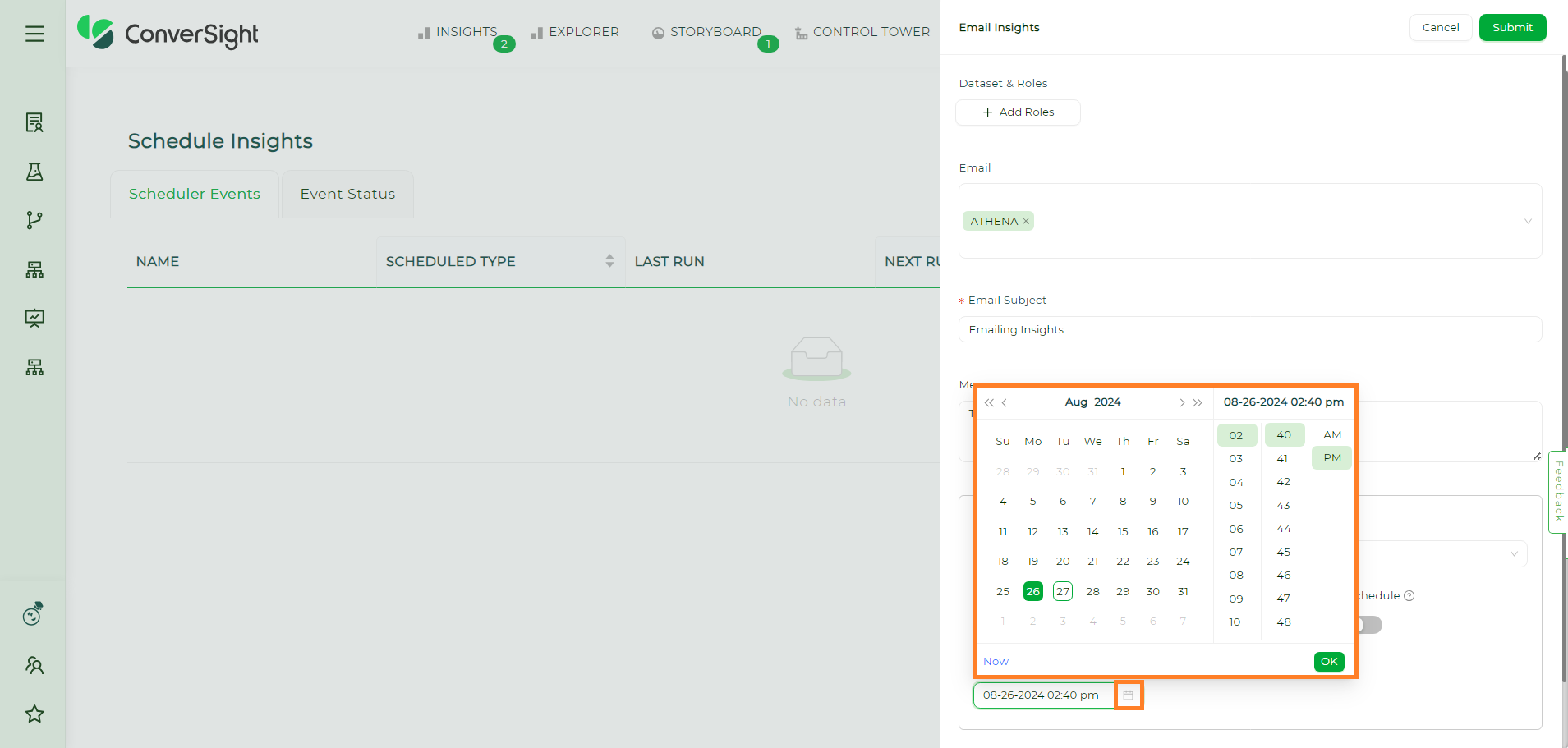This screenshot has width=1568, height=748.
Task: Select minute 41 in time picker
Action: [1284, 459]
